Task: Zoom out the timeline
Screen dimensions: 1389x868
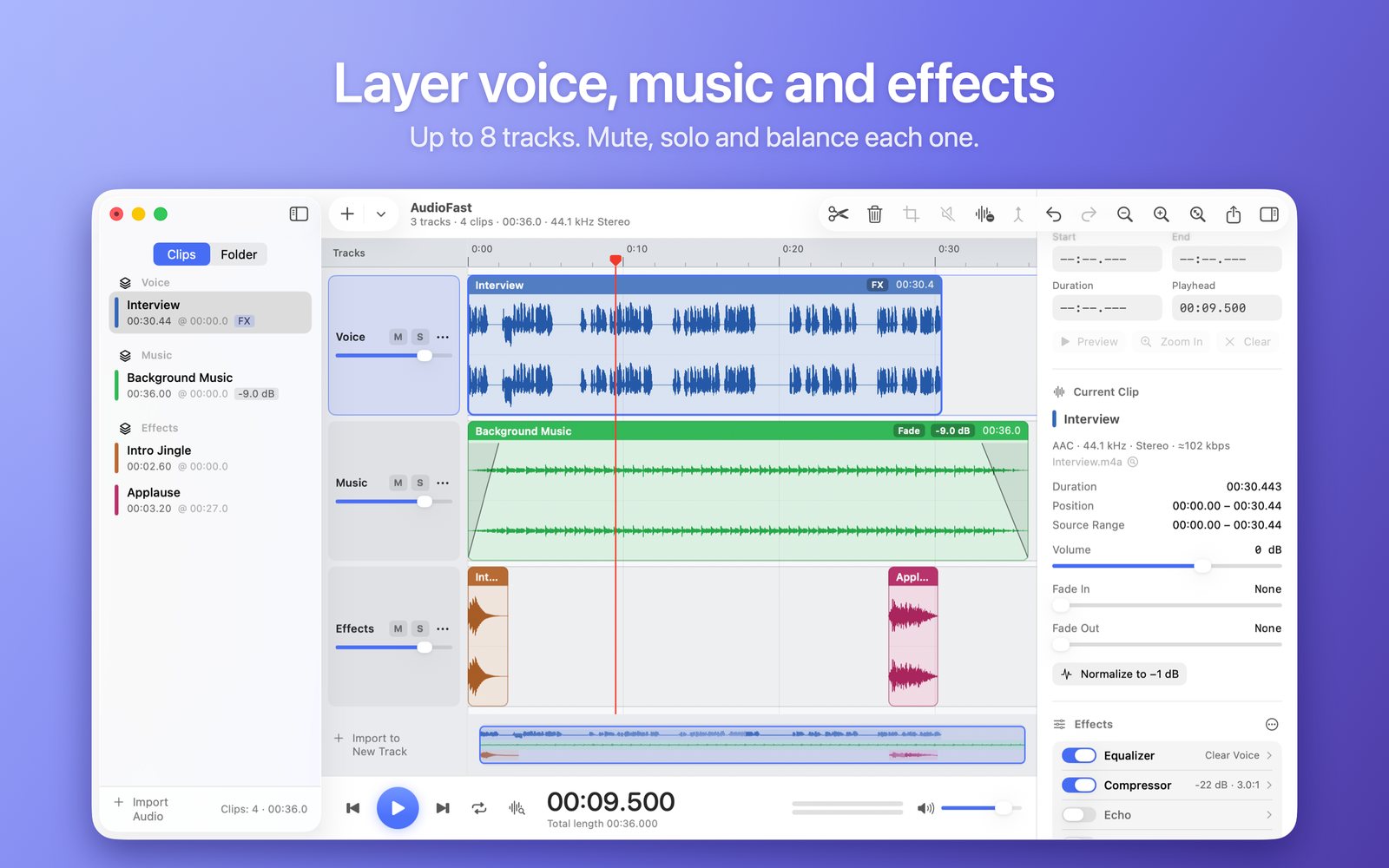Action: coord(1125,214)
